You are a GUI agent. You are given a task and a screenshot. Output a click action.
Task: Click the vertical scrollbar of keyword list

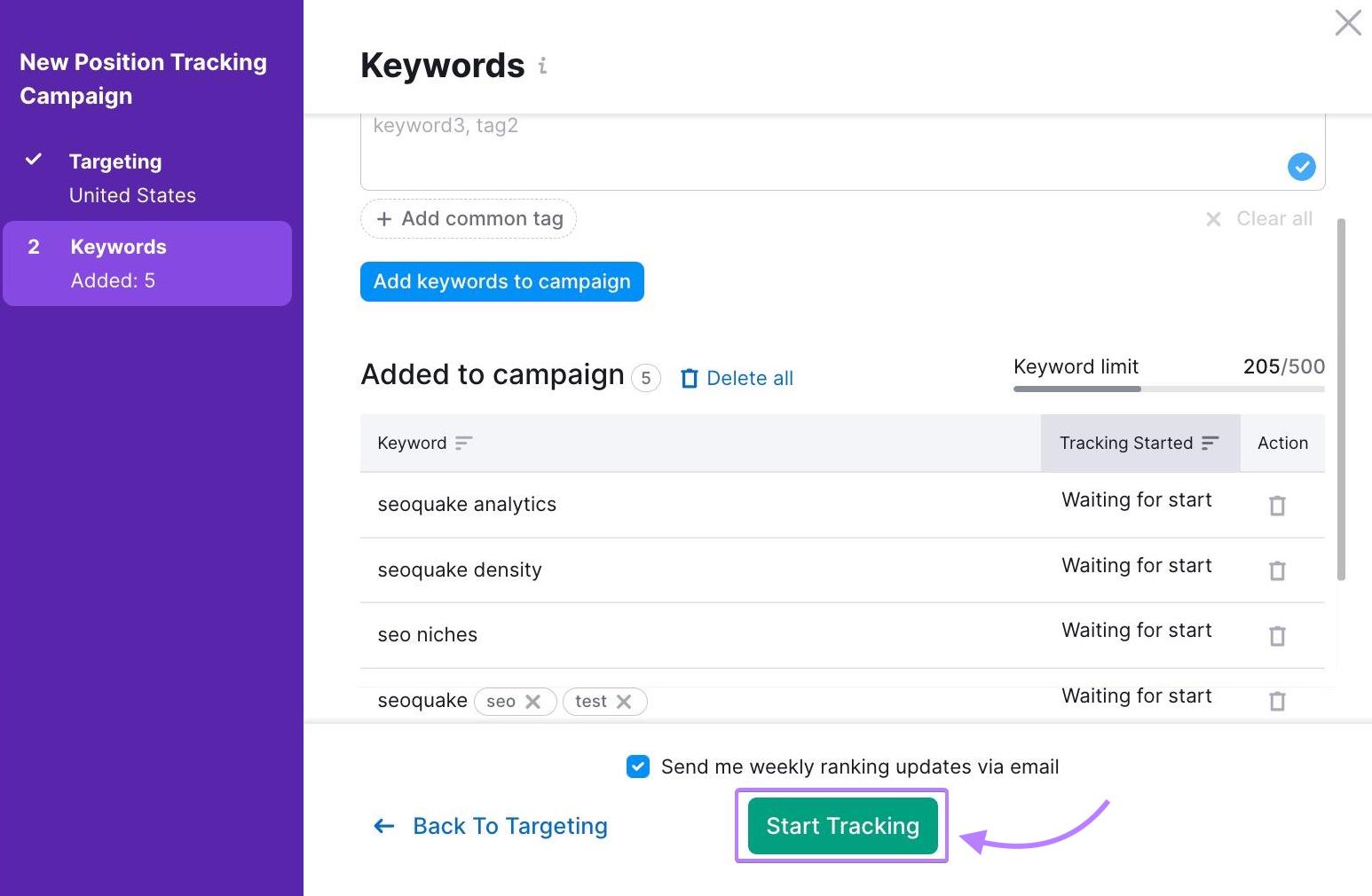click(x=1341, y=399)
